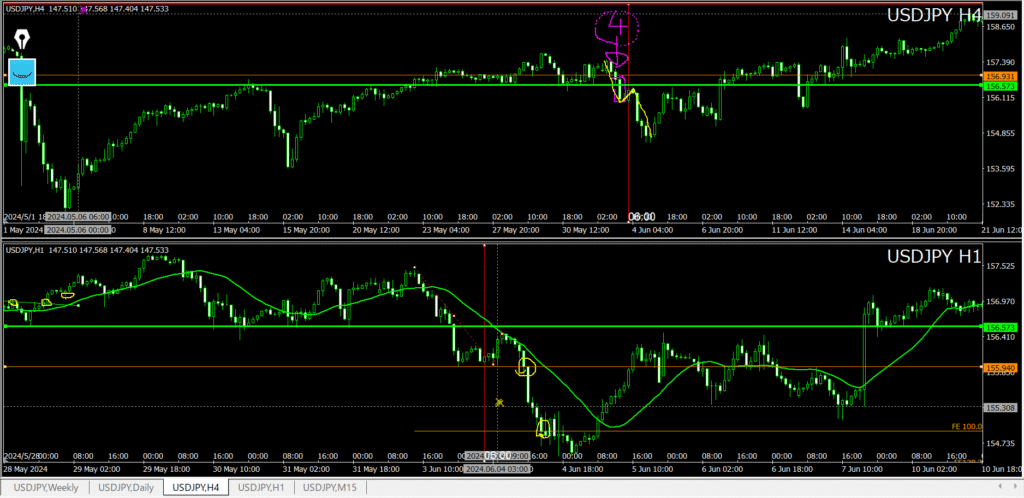Switch to the USDJPY,Daily tab

click(125, 487)
